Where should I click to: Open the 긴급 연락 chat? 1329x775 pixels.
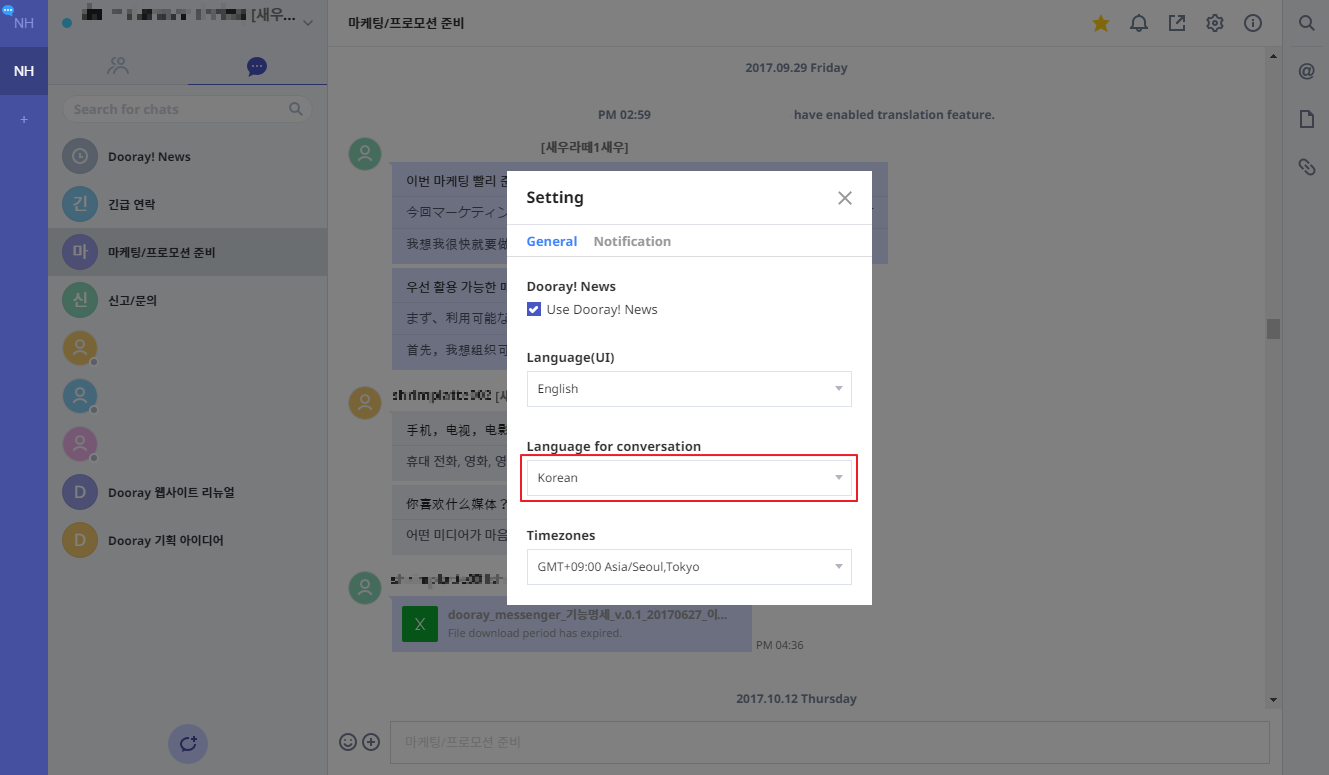pyautogui.click(x=188, y=205)
